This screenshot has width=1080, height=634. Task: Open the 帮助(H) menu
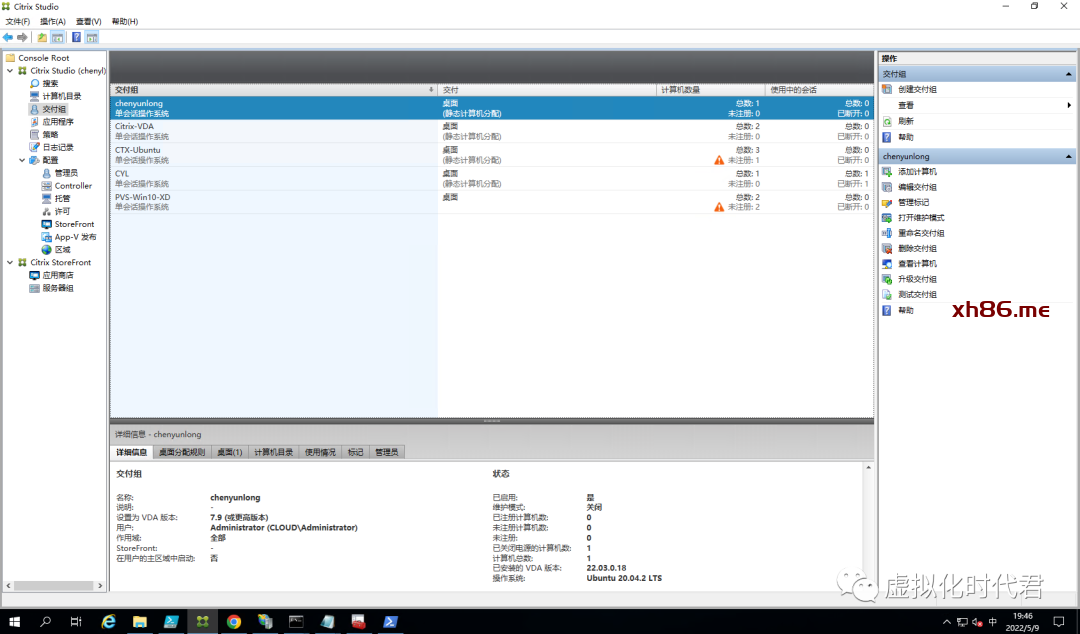click(x=125, y=21)
